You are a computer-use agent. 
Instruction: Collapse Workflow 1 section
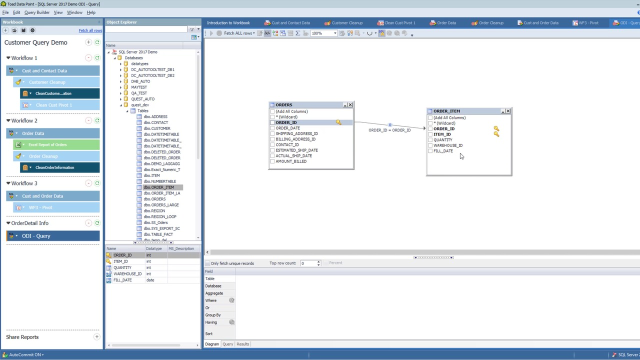point(8,58)
